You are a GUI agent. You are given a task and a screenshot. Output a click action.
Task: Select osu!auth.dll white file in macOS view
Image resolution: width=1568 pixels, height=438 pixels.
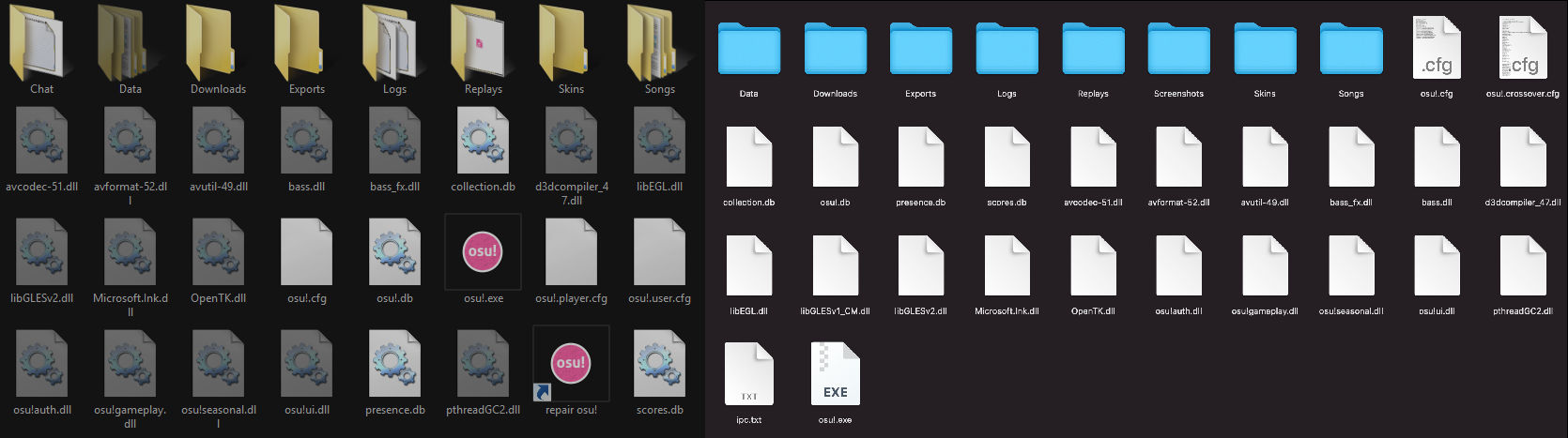(x=1179, y=265)
